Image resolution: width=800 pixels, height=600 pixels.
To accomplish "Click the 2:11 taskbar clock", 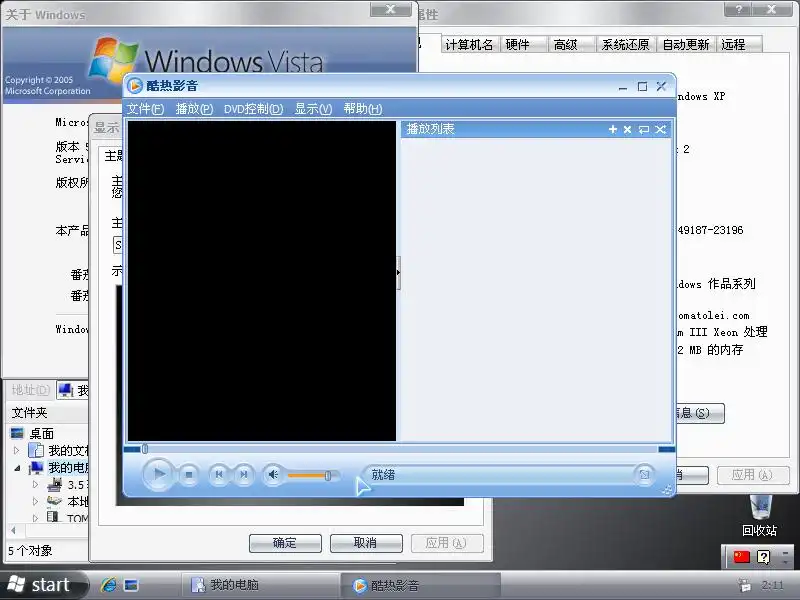I will 772,585.
